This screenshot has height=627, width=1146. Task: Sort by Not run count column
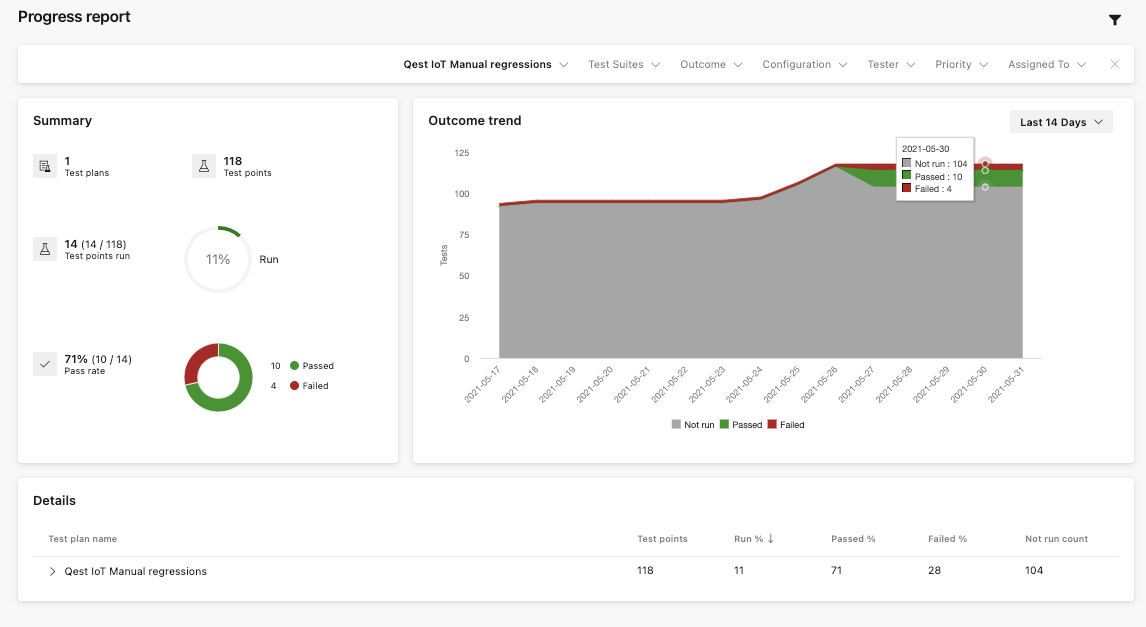[1056, 539]
